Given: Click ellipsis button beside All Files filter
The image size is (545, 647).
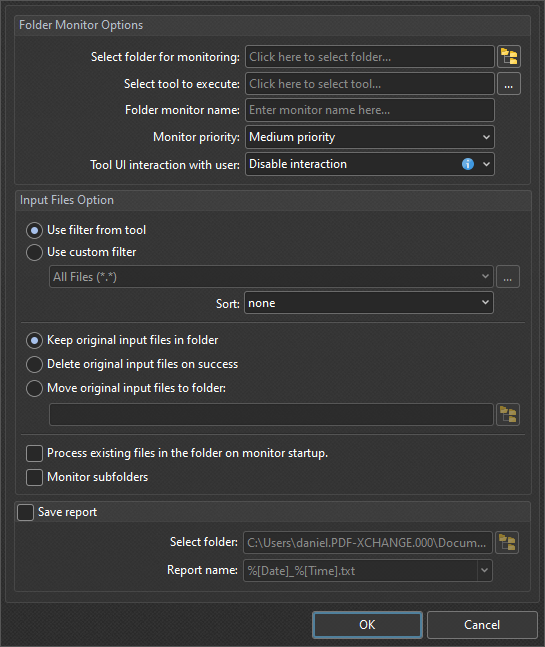Looking at the screenshot, I should (x=507, y=277).
